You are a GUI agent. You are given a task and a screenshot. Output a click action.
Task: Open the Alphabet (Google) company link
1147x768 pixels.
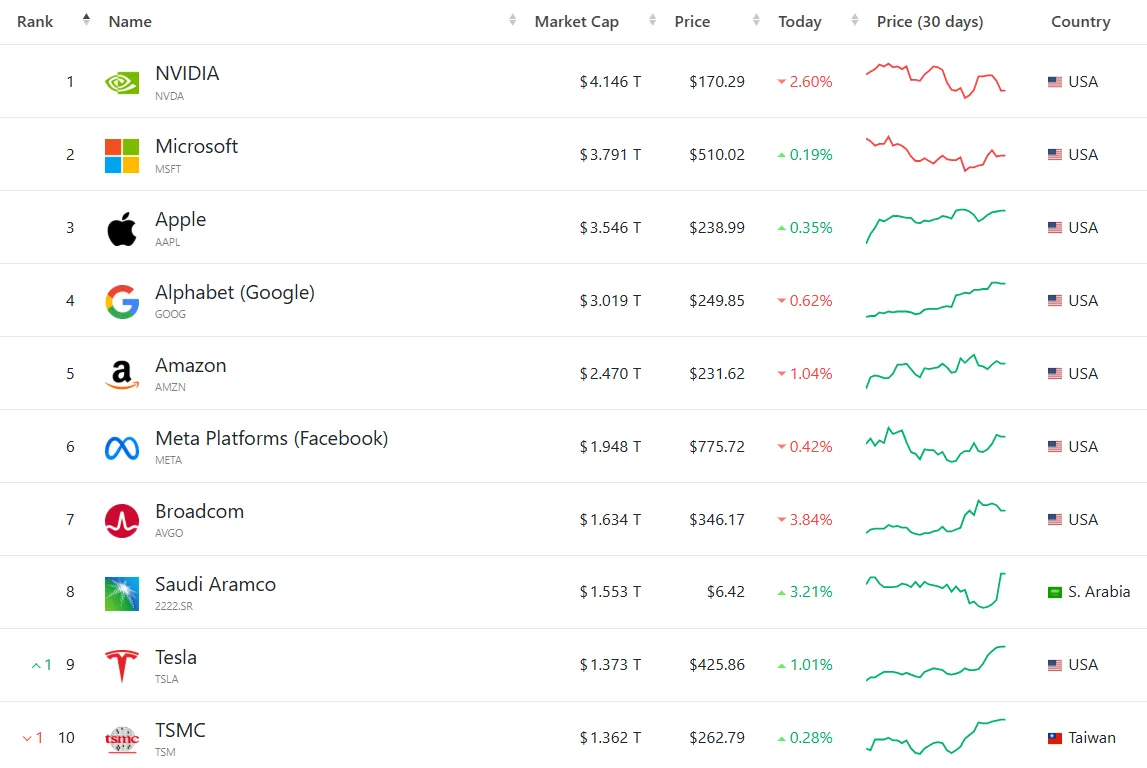tap(235, 293)
